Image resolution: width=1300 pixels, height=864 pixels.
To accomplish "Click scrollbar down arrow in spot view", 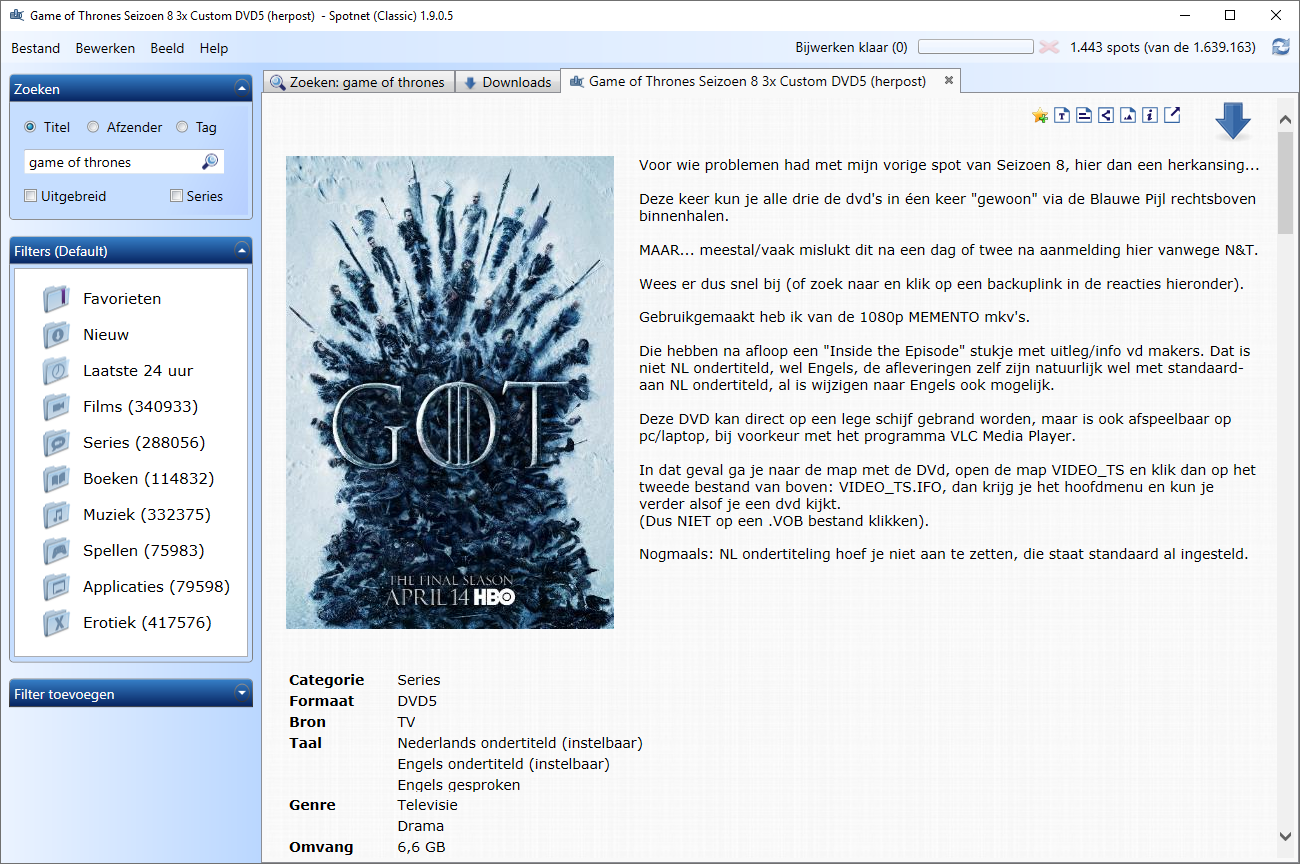I will (1286, 836).
